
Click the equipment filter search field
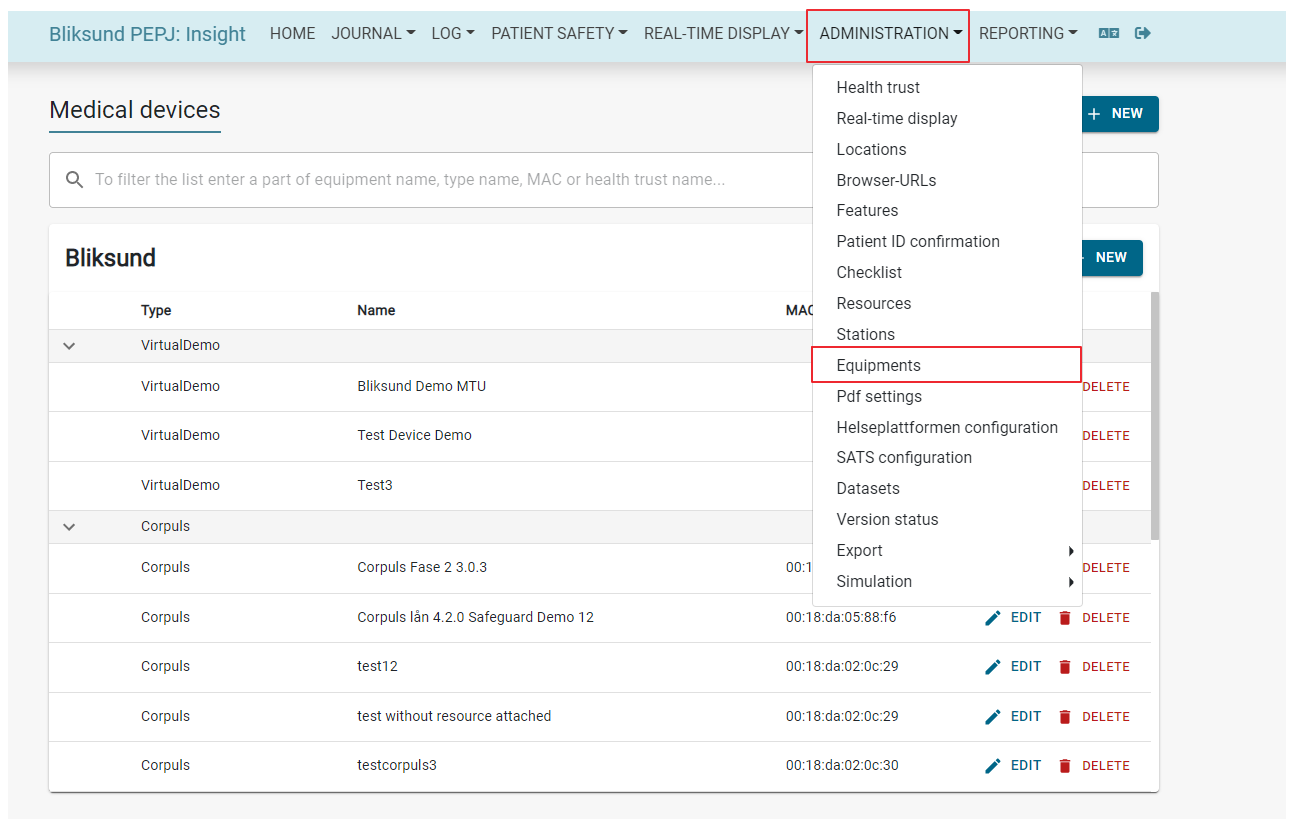click(x=604, y=180)
